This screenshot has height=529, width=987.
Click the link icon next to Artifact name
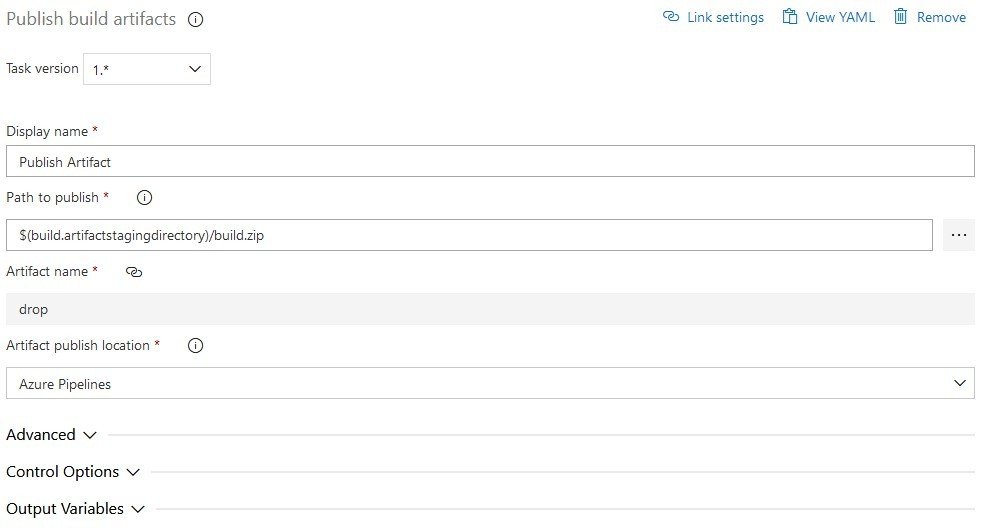coord(134,272)
